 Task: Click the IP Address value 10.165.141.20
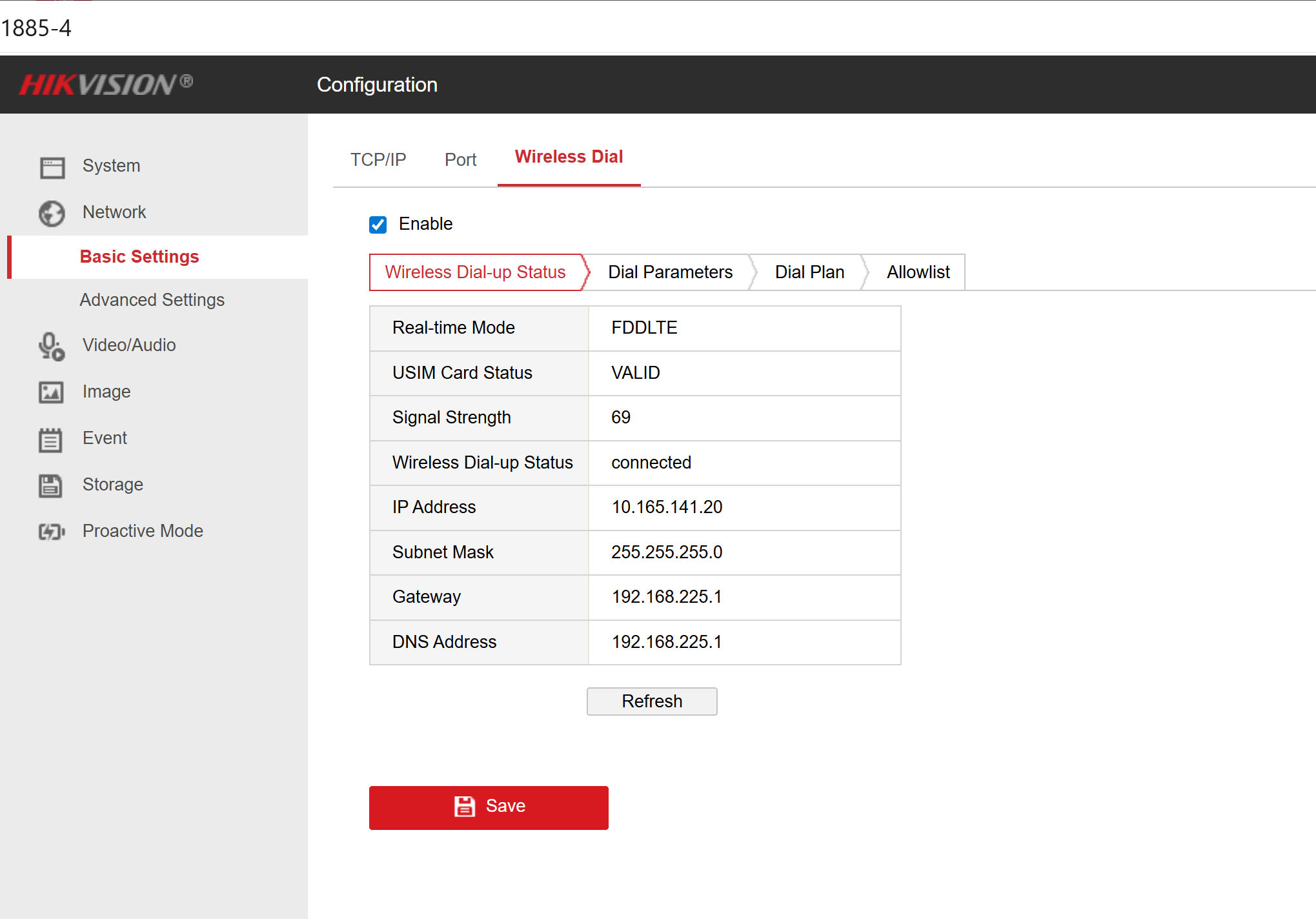pyautogui.click(x=667, y=507)
